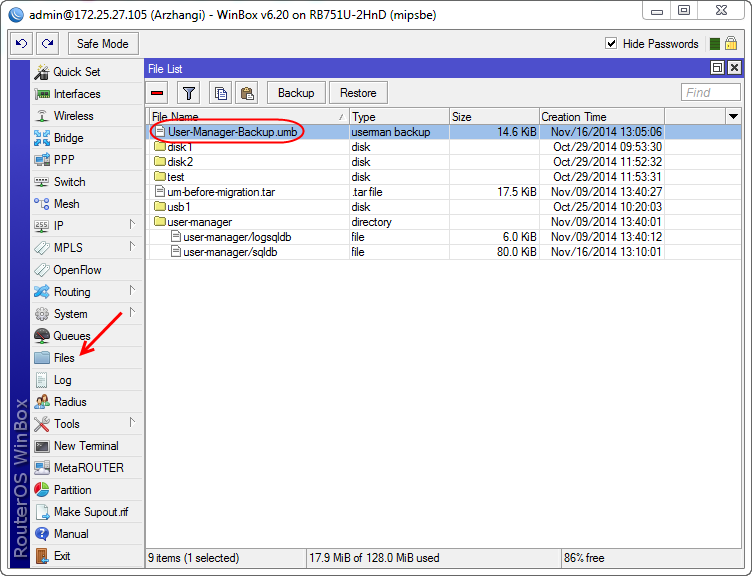Click the Tools sidebar icon
Viewport: 752px width, 576px height.
(42, 424)
